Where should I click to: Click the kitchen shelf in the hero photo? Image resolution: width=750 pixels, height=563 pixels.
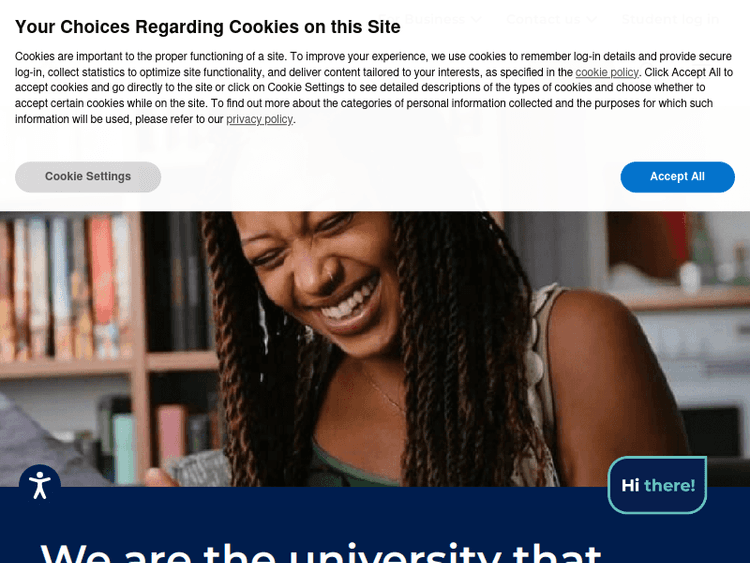[684, 299]
